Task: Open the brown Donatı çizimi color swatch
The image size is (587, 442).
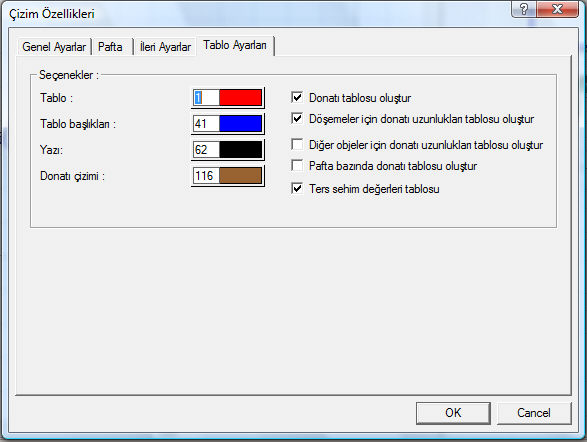Action: pyautogui.click(x=240, y=176)
